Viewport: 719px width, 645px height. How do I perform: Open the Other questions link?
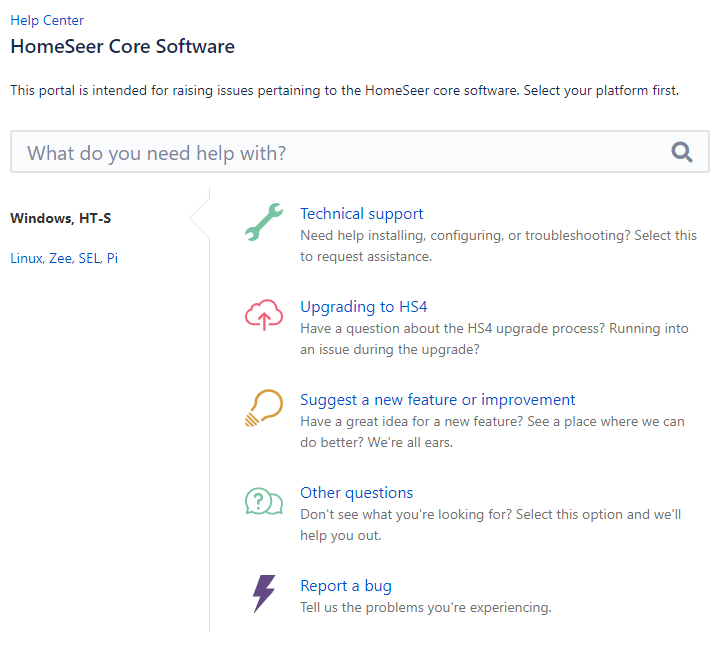pos(356,493)
